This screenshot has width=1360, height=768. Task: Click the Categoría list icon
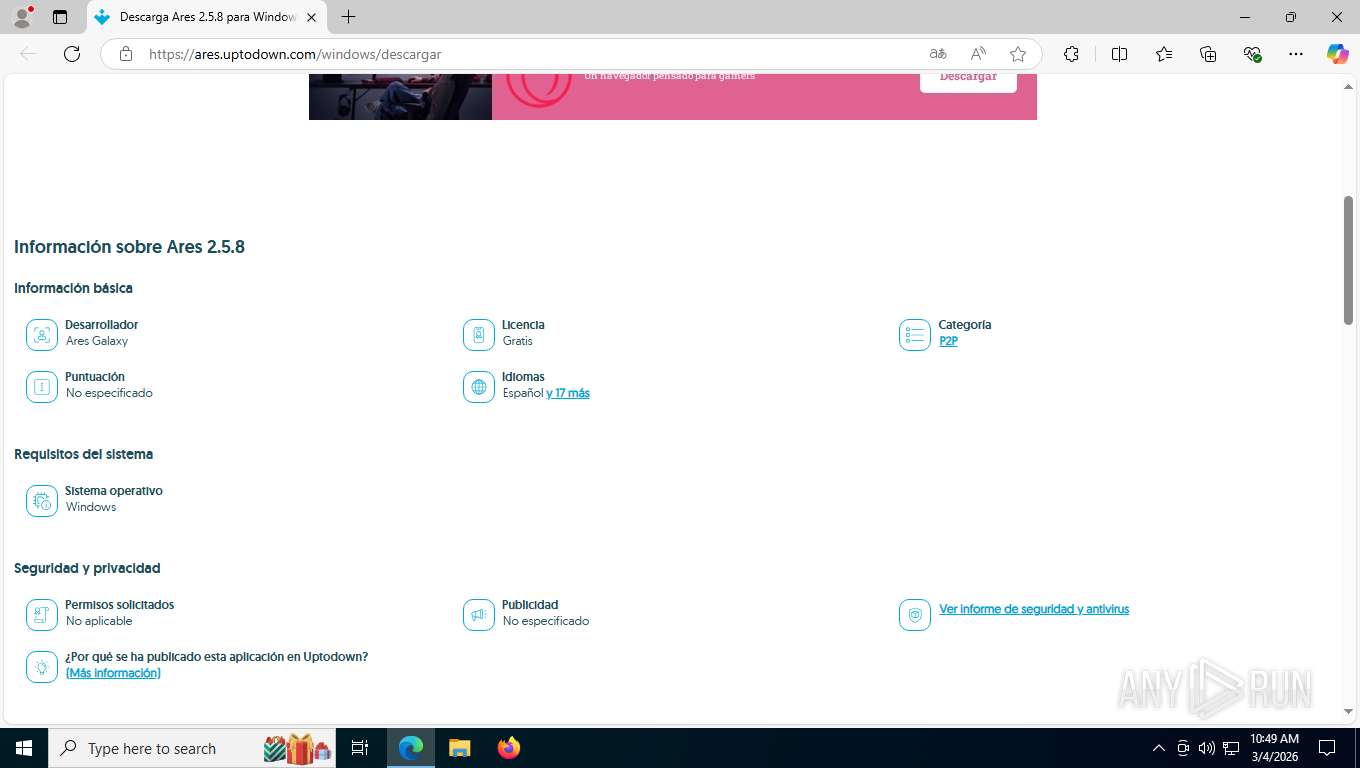pyautogui.click(x=915, y=335)
